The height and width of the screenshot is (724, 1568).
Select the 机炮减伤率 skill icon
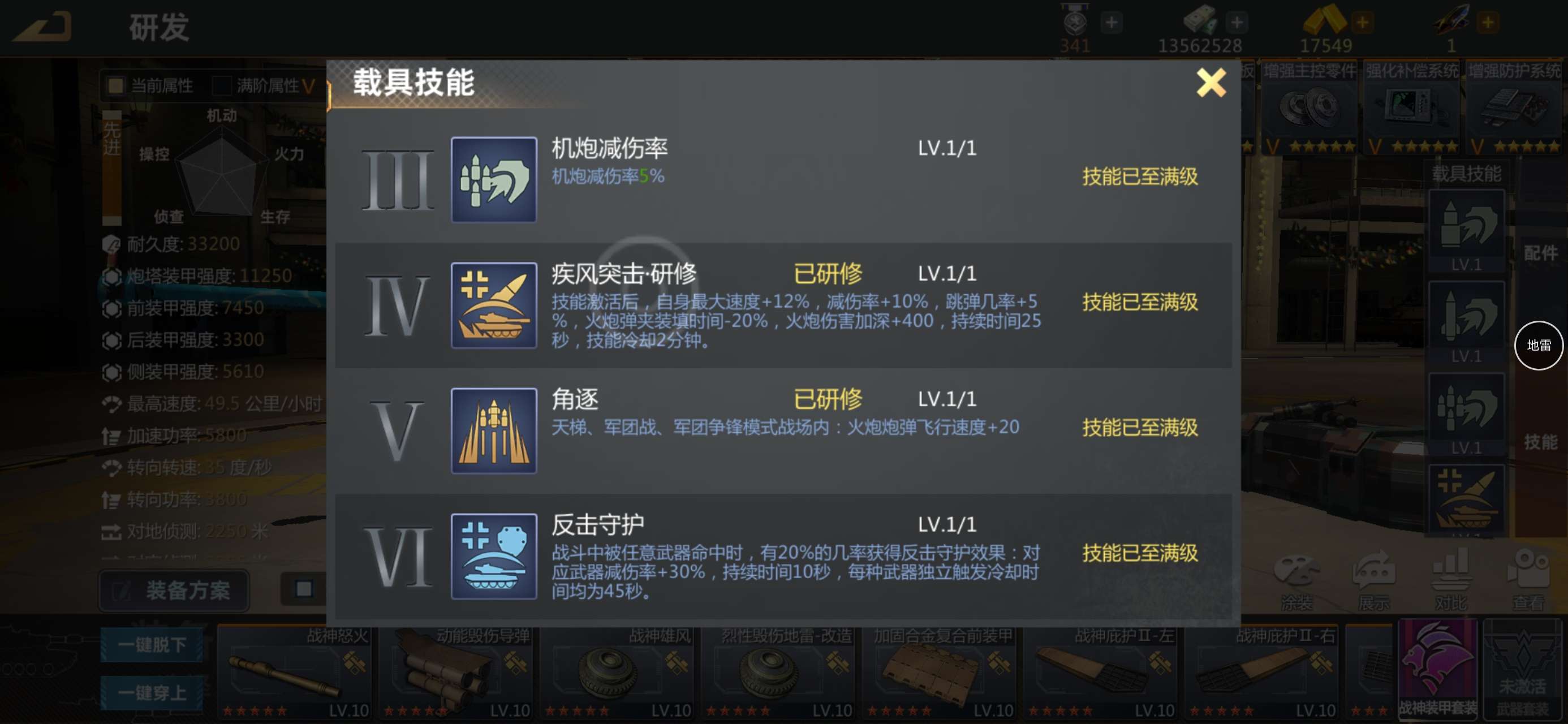tap(494, 180)
